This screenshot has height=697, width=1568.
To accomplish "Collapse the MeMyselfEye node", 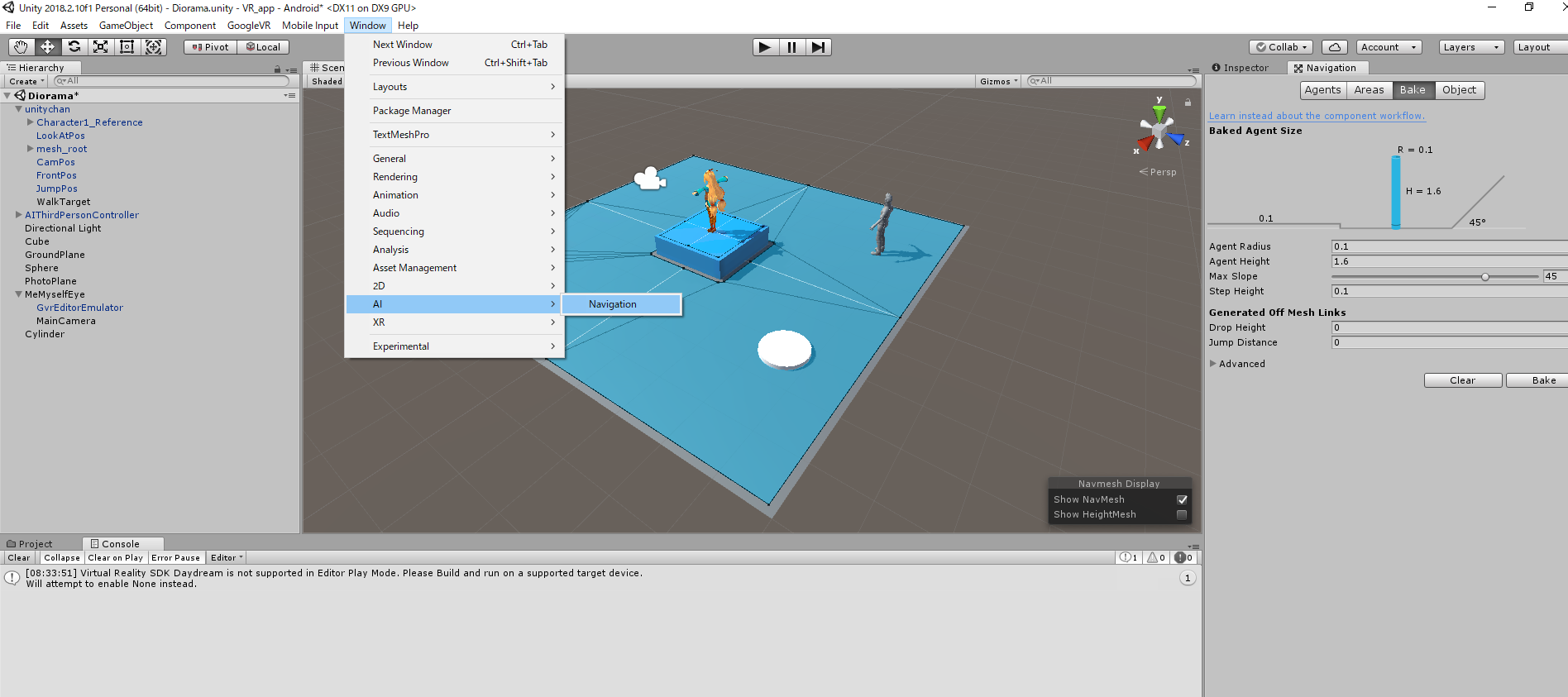I will tap(18, 294).
